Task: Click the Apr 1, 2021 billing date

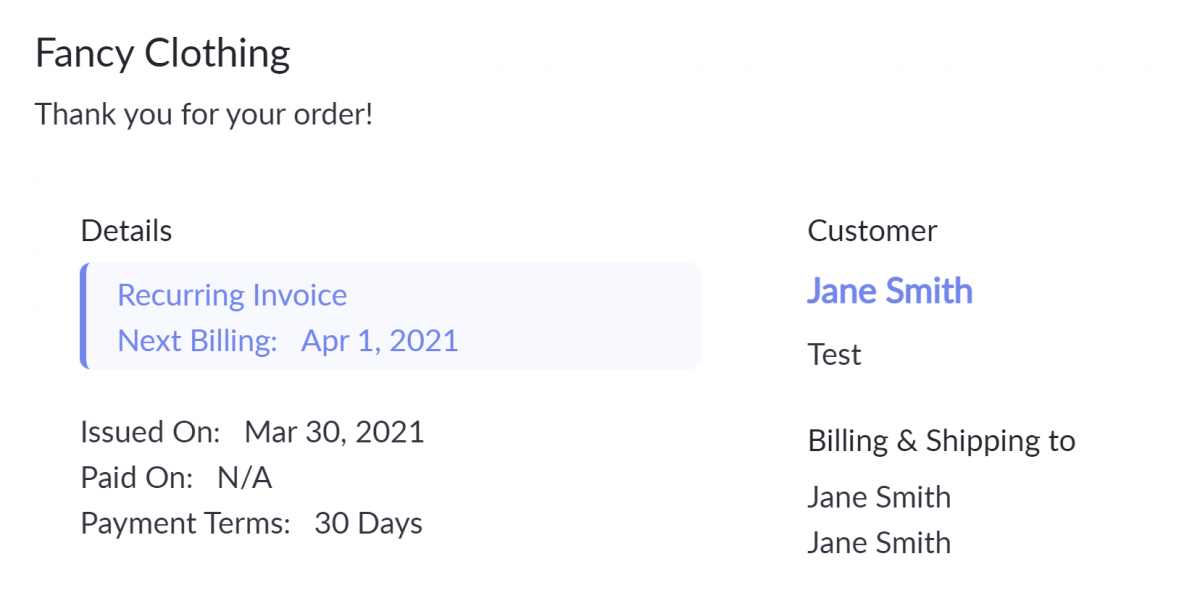Action: click(x=380, y=341)
